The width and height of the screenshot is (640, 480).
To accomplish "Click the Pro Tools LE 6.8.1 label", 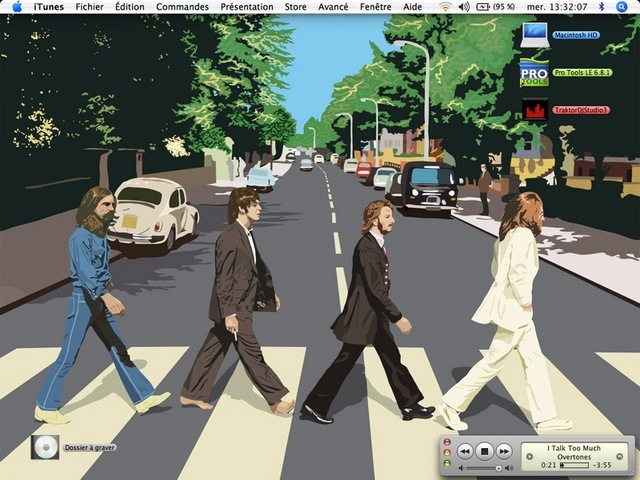I will pyautogui.click(x=582, y=73).
